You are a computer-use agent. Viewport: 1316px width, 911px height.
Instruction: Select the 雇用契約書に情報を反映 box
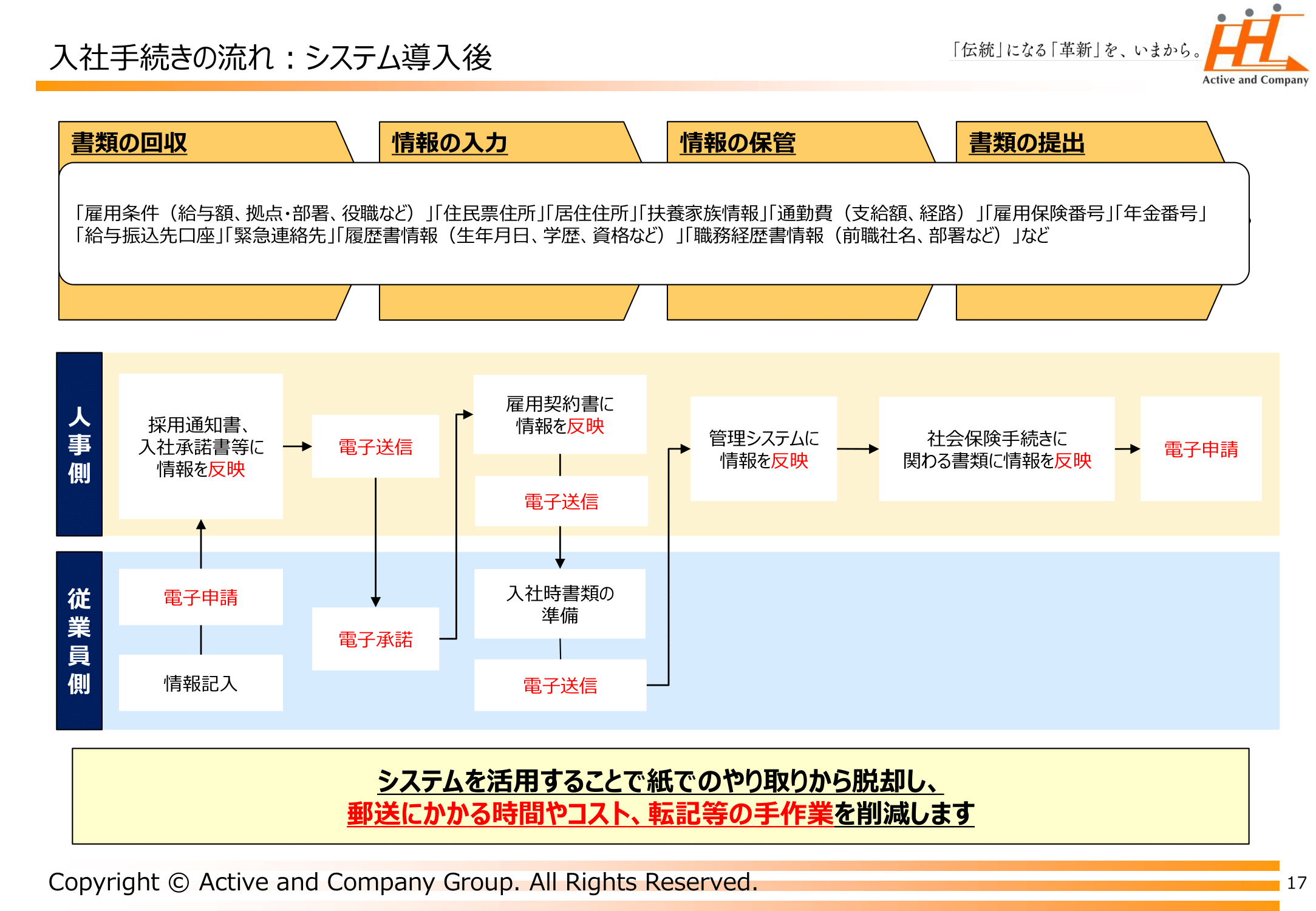coord(559,415)
